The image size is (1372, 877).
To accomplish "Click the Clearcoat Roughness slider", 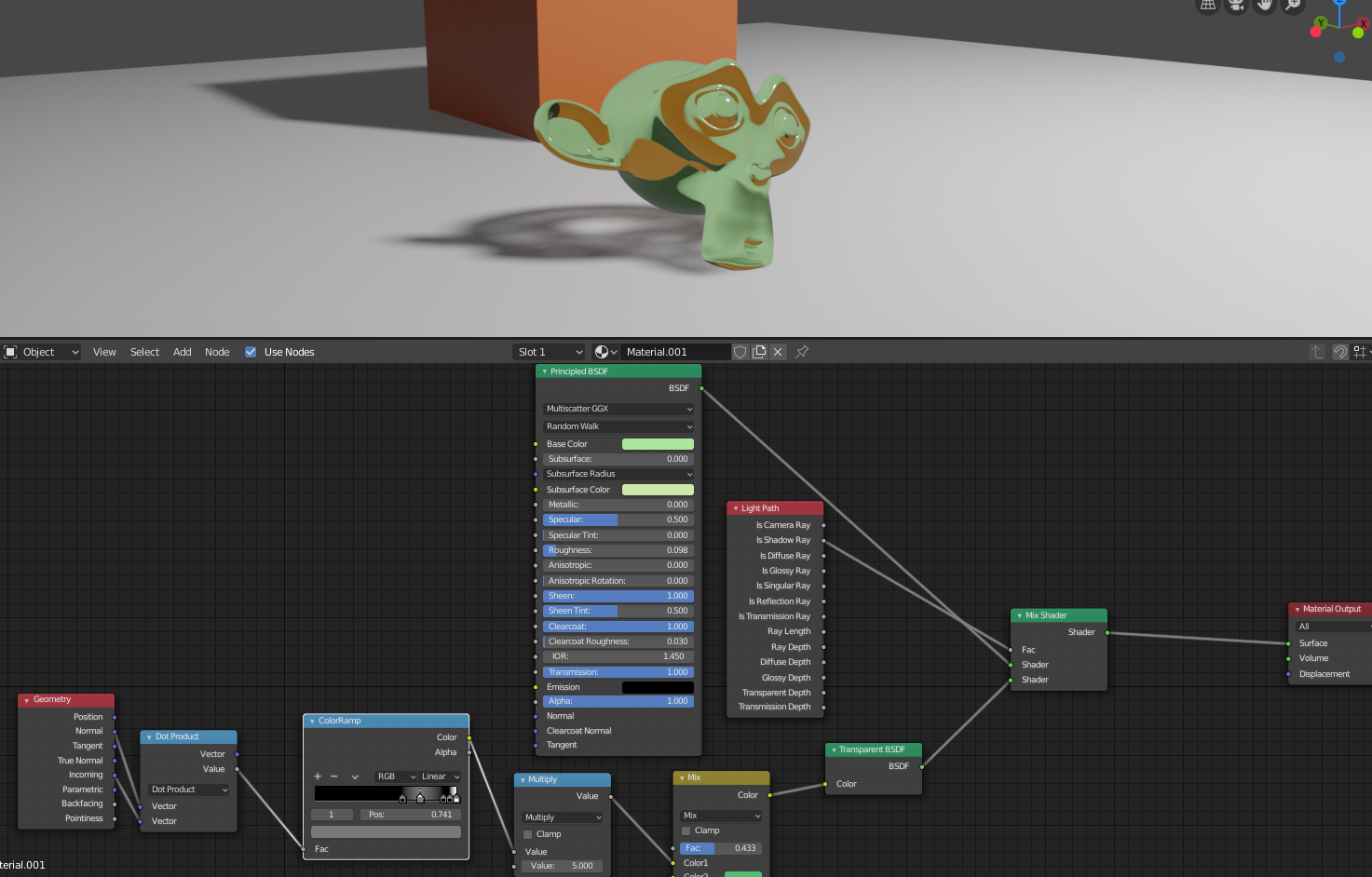I will pyautogui.click(x=618, y=641).
